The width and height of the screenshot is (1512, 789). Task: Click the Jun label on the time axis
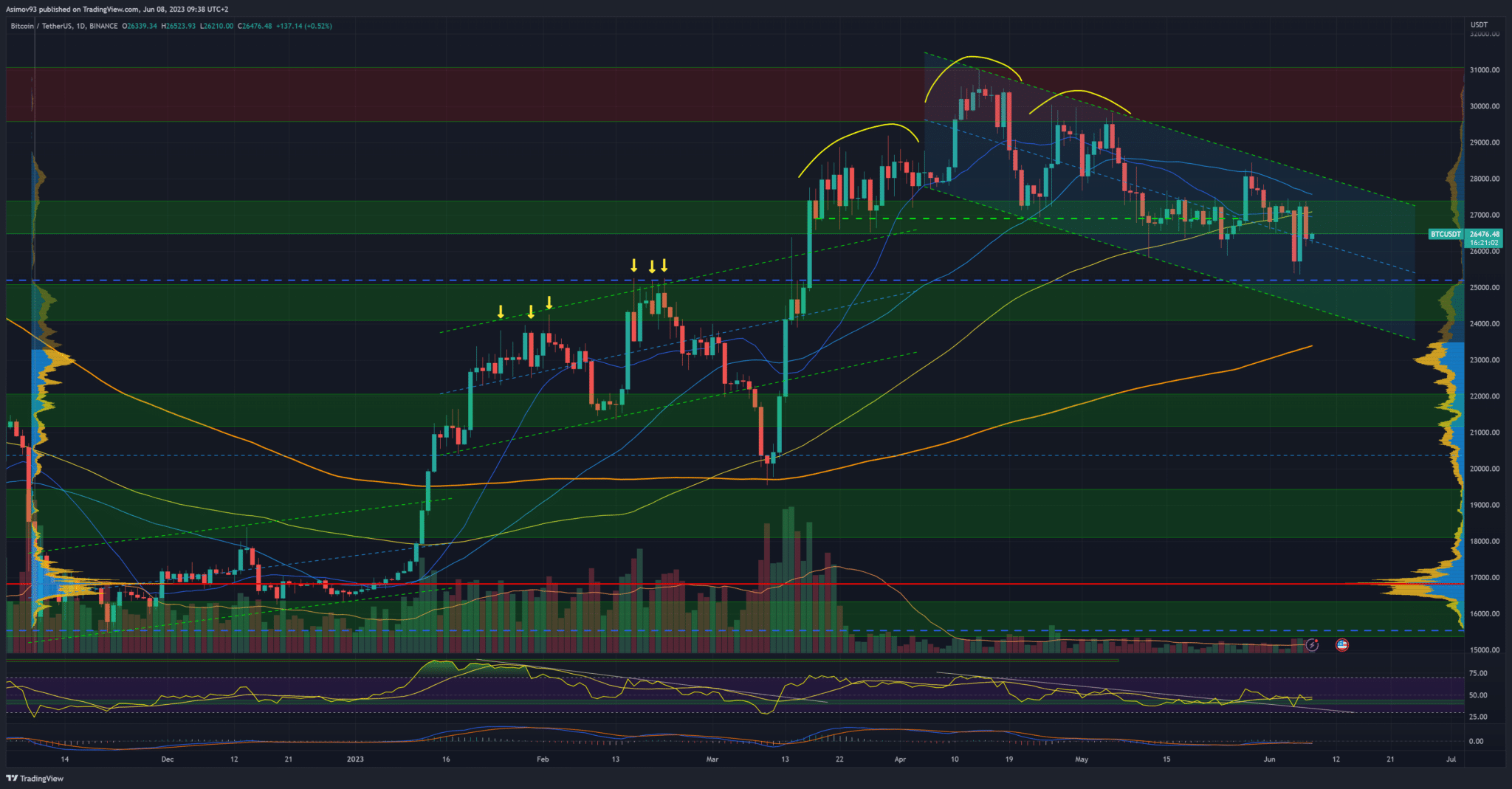click(1269, 759)
